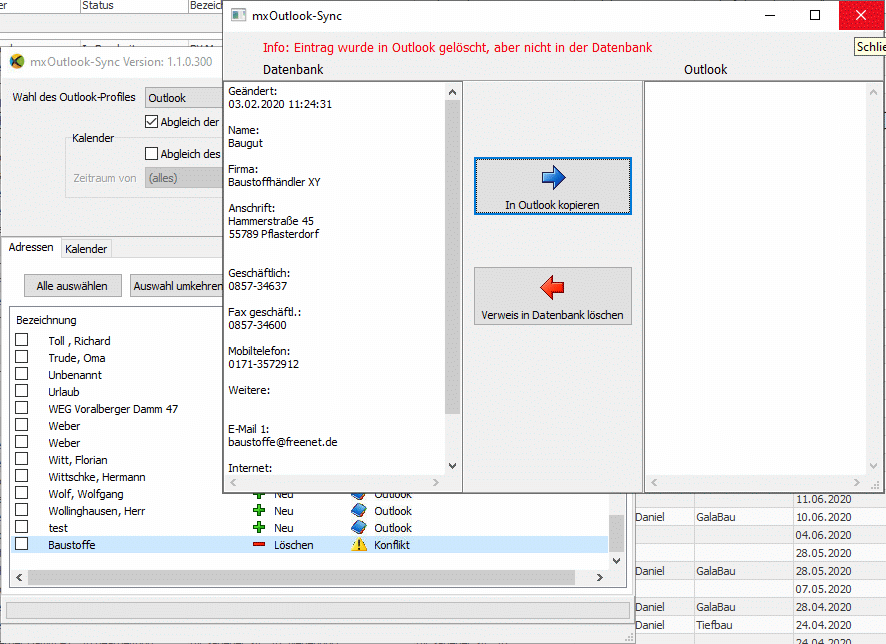This screenshot has width=886, height=644.
Task: Maximize the mxOutlook-Sync dialog window
Action: pyautogui.click(x=815, y=15)
